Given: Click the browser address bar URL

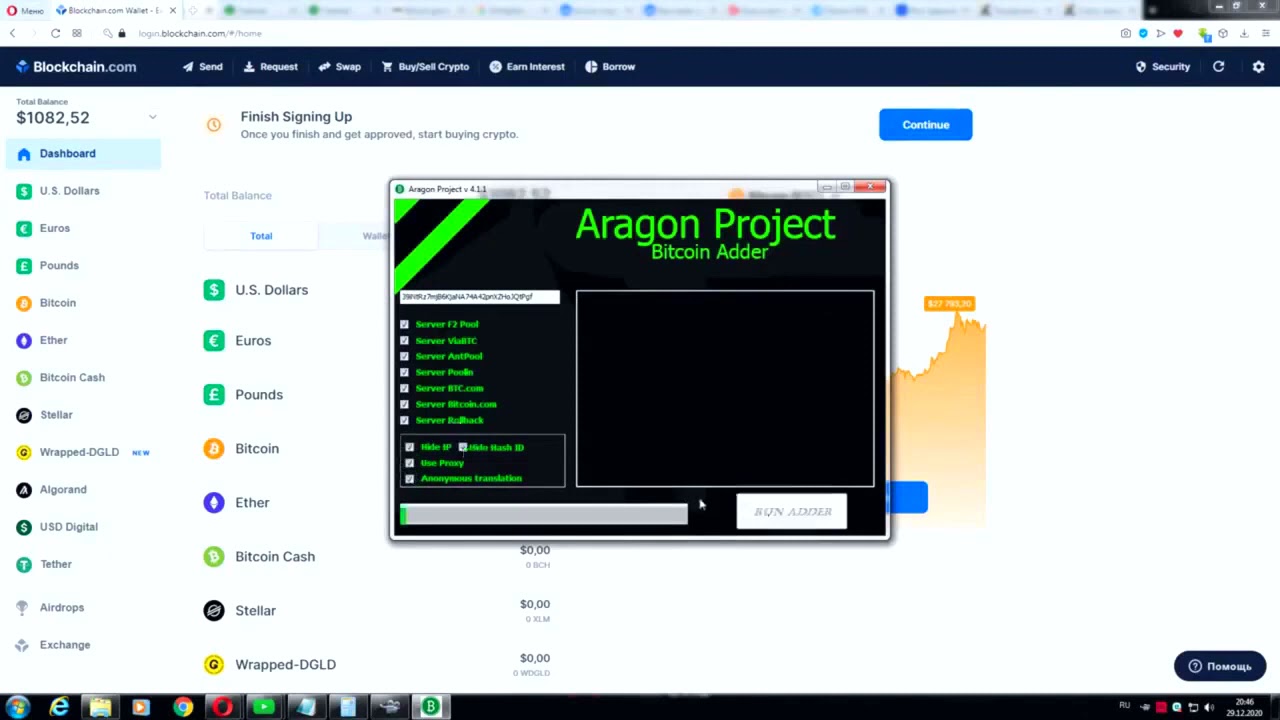Looking at the screenshot, I should pyautogui.click(x=200, y=33).
